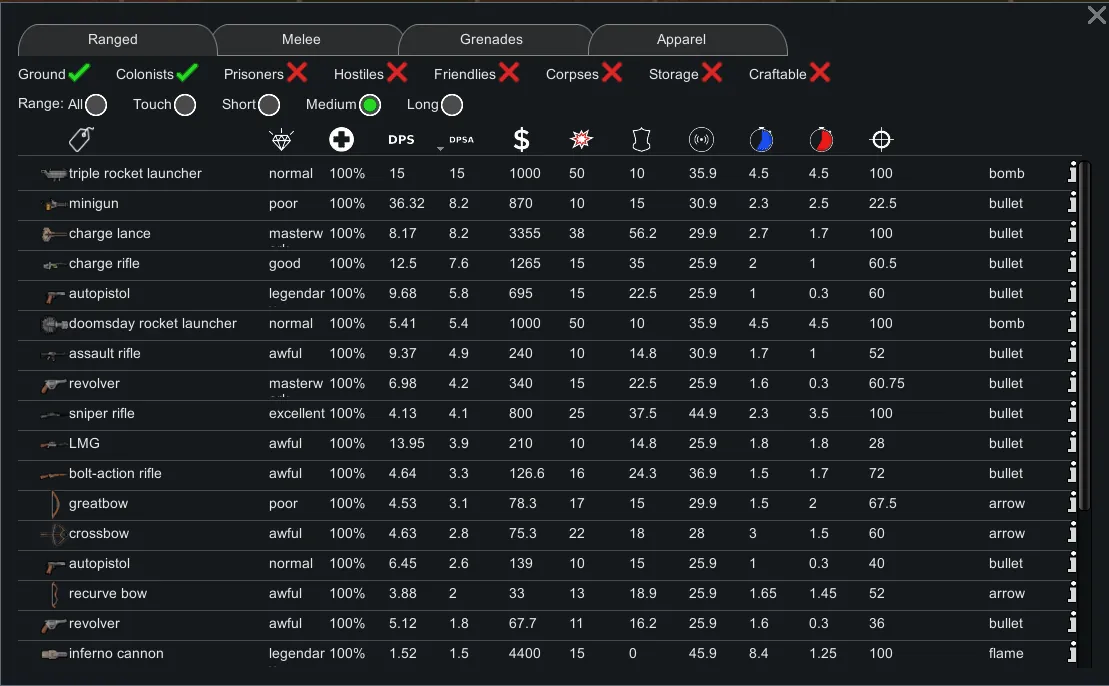Click the damage burst column icon
The width and height of the screenshot is (1109, 686).
click(x=580, y=140)
